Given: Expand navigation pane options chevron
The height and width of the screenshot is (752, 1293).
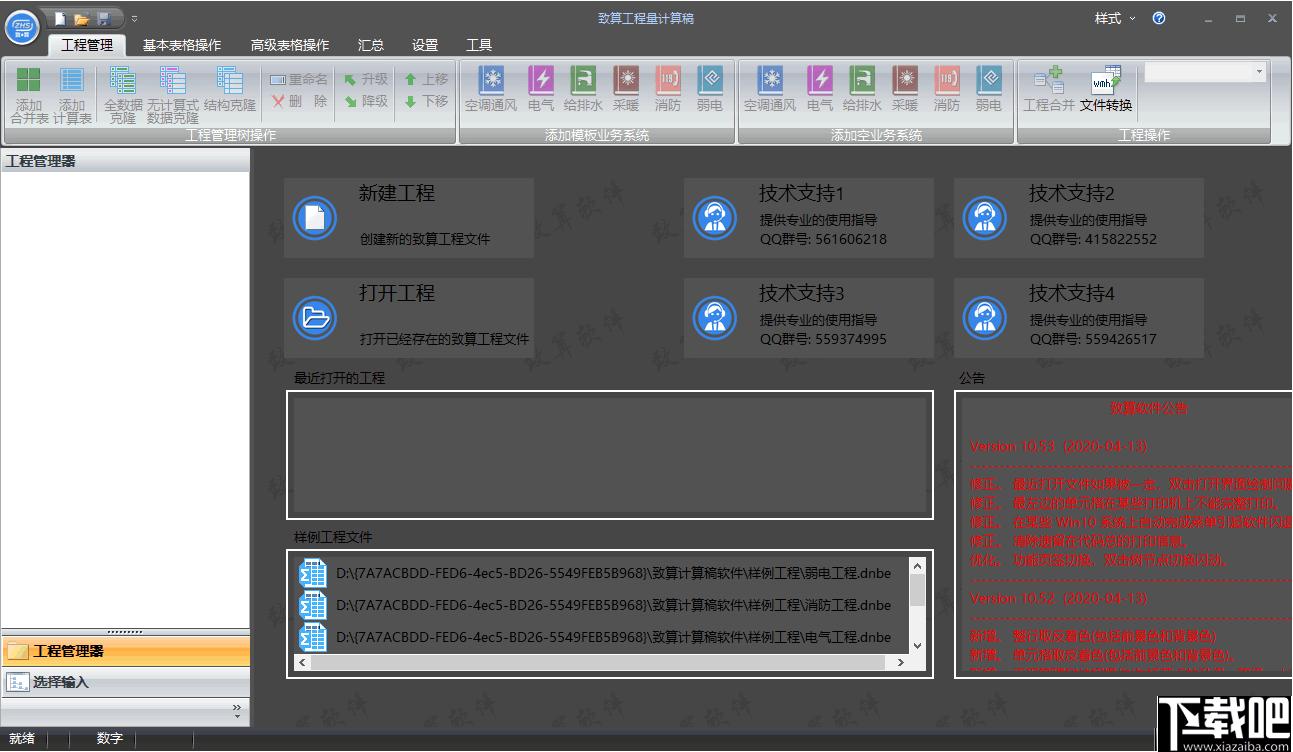Looking at the screenshot, I should 237,711.
